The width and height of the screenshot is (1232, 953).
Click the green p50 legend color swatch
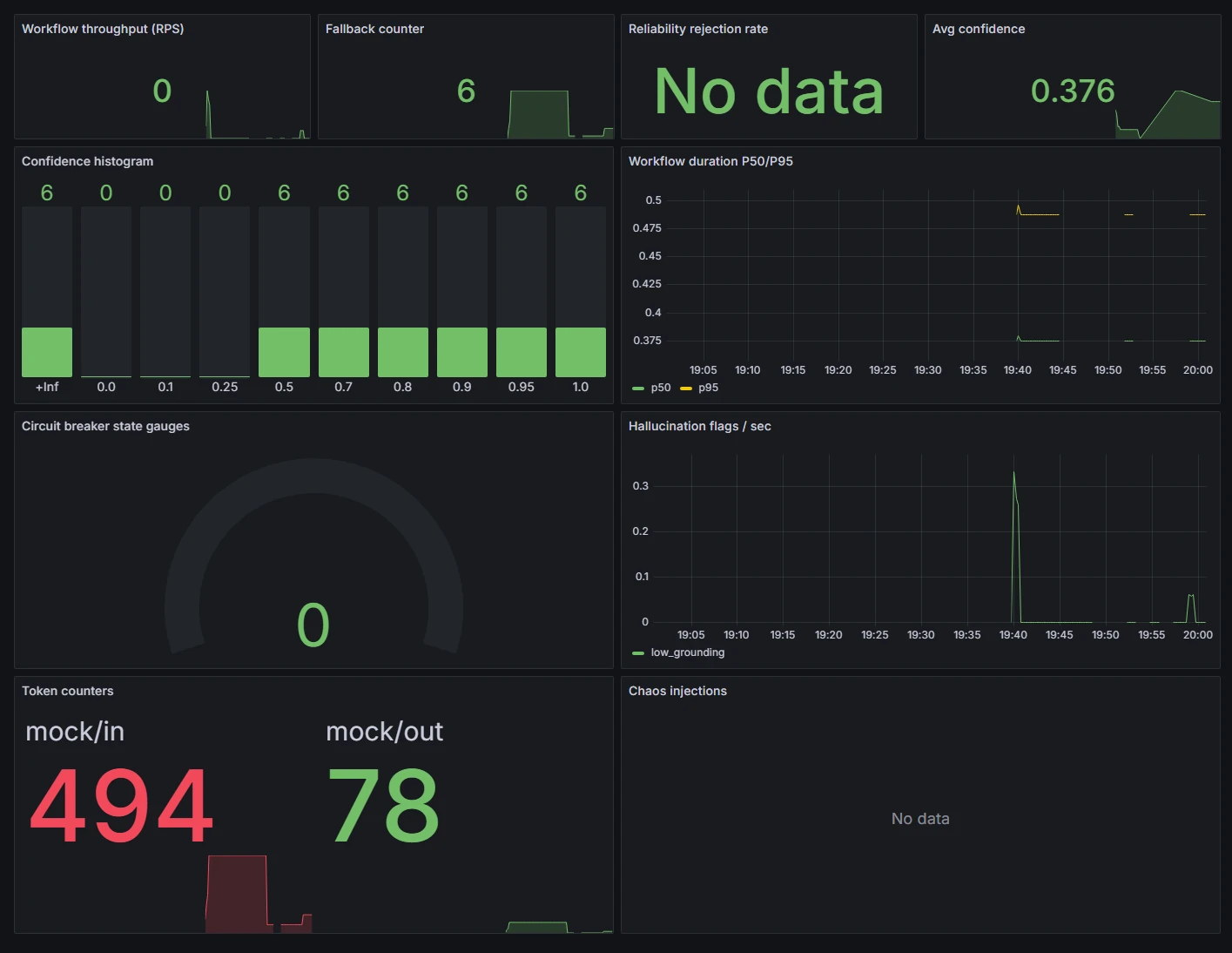(638, 389)
